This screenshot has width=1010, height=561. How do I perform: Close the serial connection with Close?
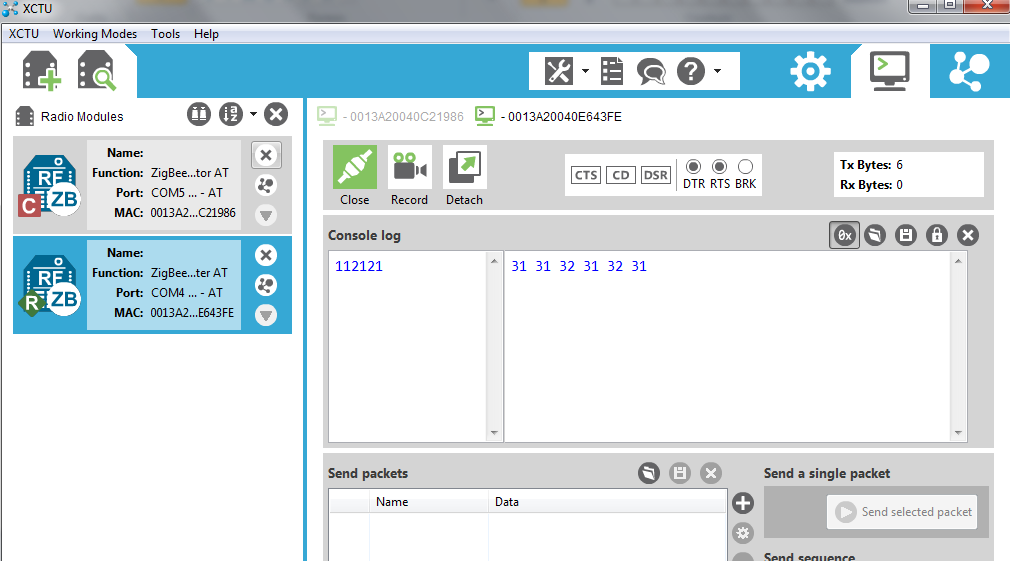(355, 176)
